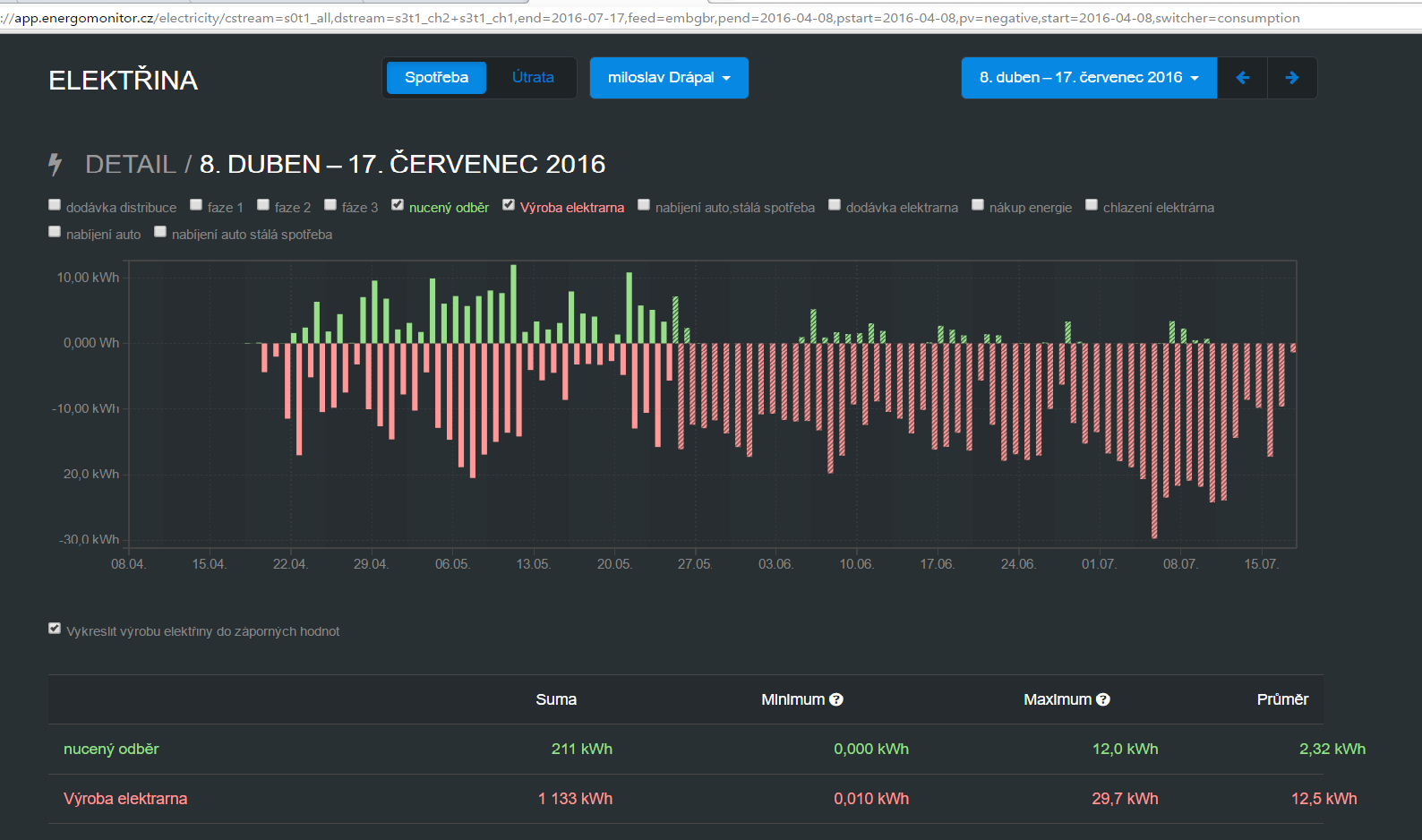Toggle plotting production as negative values
The image size is (1422, 840).
pyautogui.click(x=55, y=629)
